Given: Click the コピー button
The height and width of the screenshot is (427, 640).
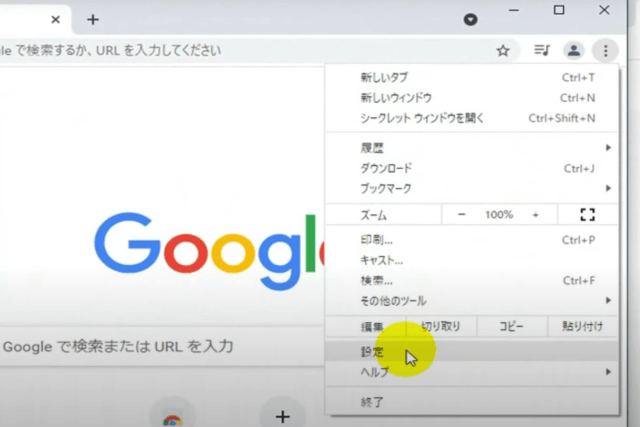Looking at the screenshot, I should 511,326.
